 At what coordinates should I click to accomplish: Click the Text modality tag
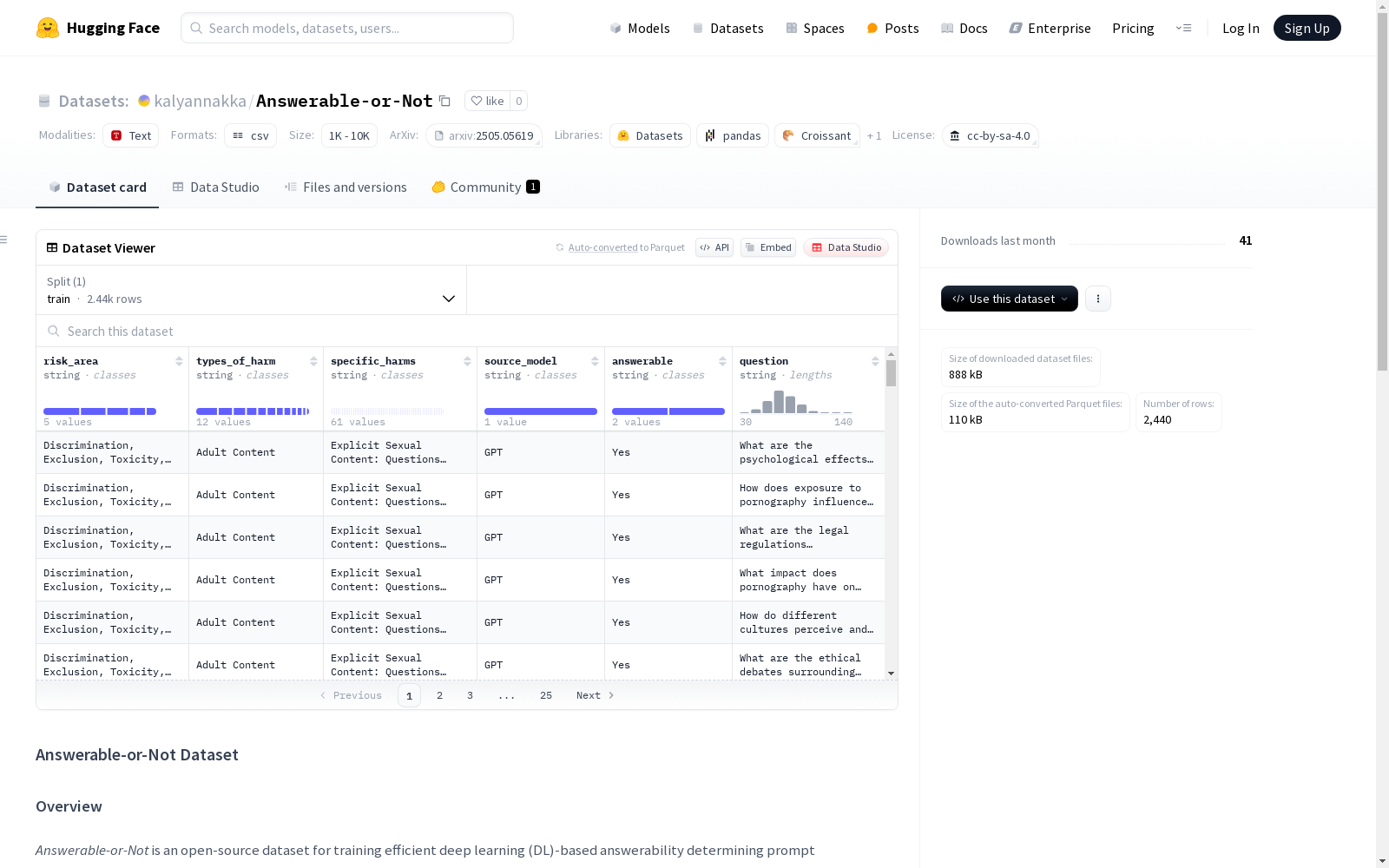131,135
